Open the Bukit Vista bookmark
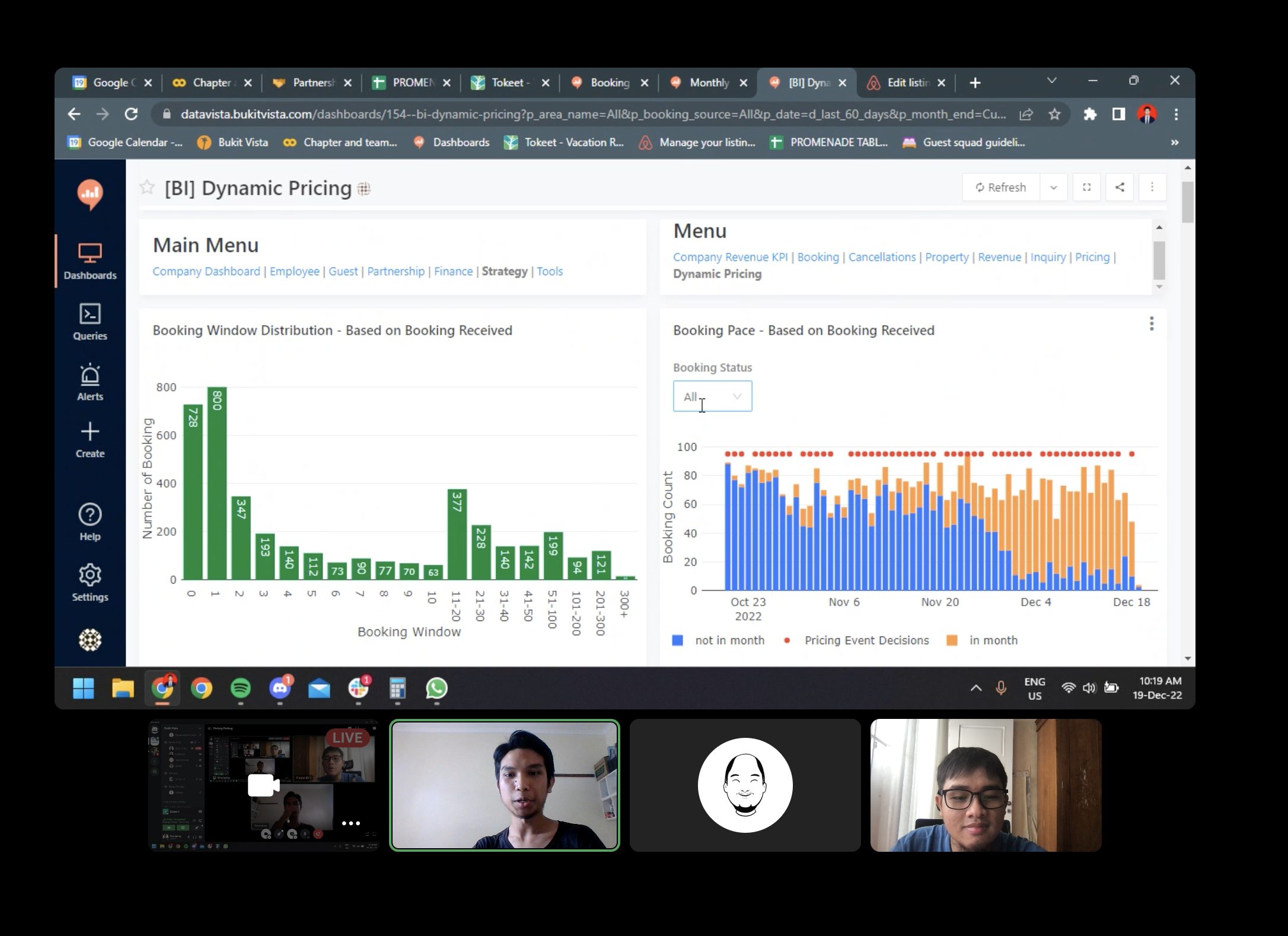This screenshot has width=1288, height=936. coord(232,142)
